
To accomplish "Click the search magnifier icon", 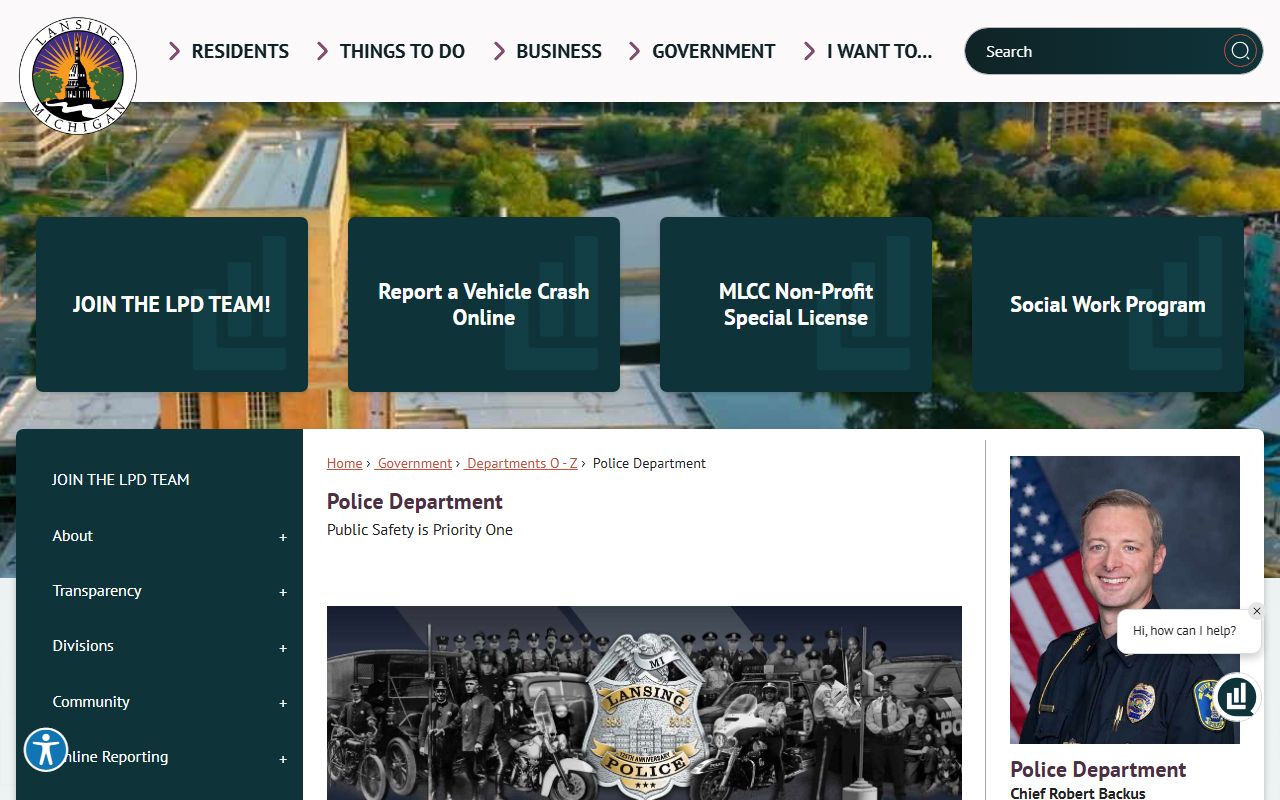I will point(1240,51).
